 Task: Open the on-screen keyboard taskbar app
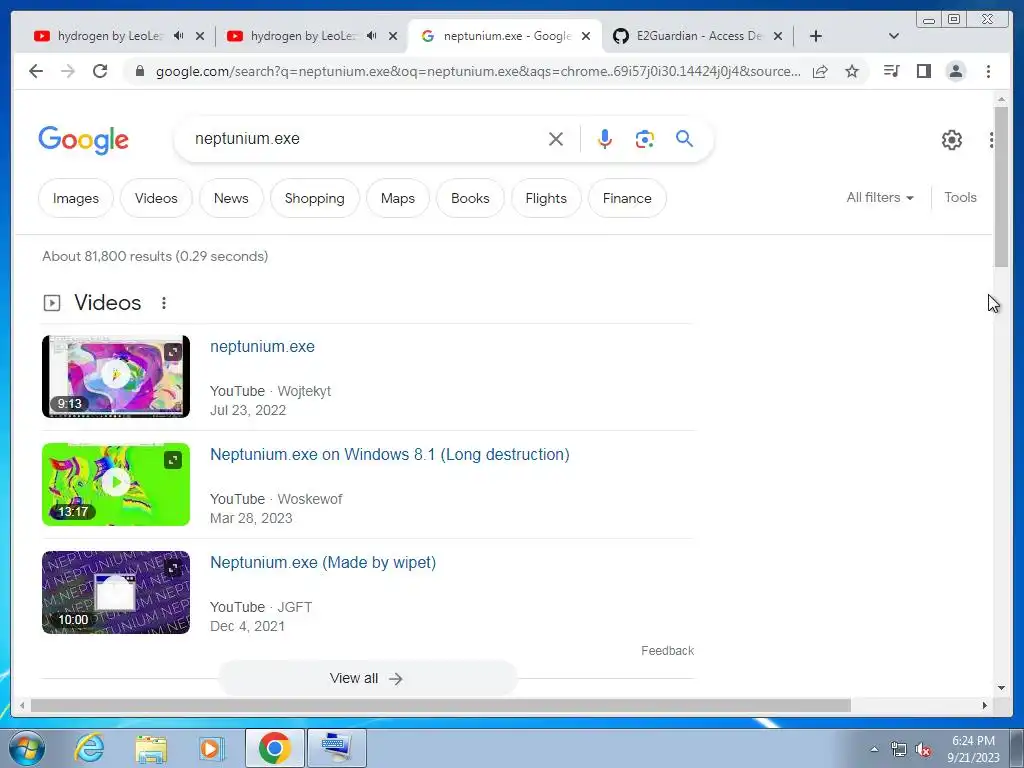[x=337, y=748]
